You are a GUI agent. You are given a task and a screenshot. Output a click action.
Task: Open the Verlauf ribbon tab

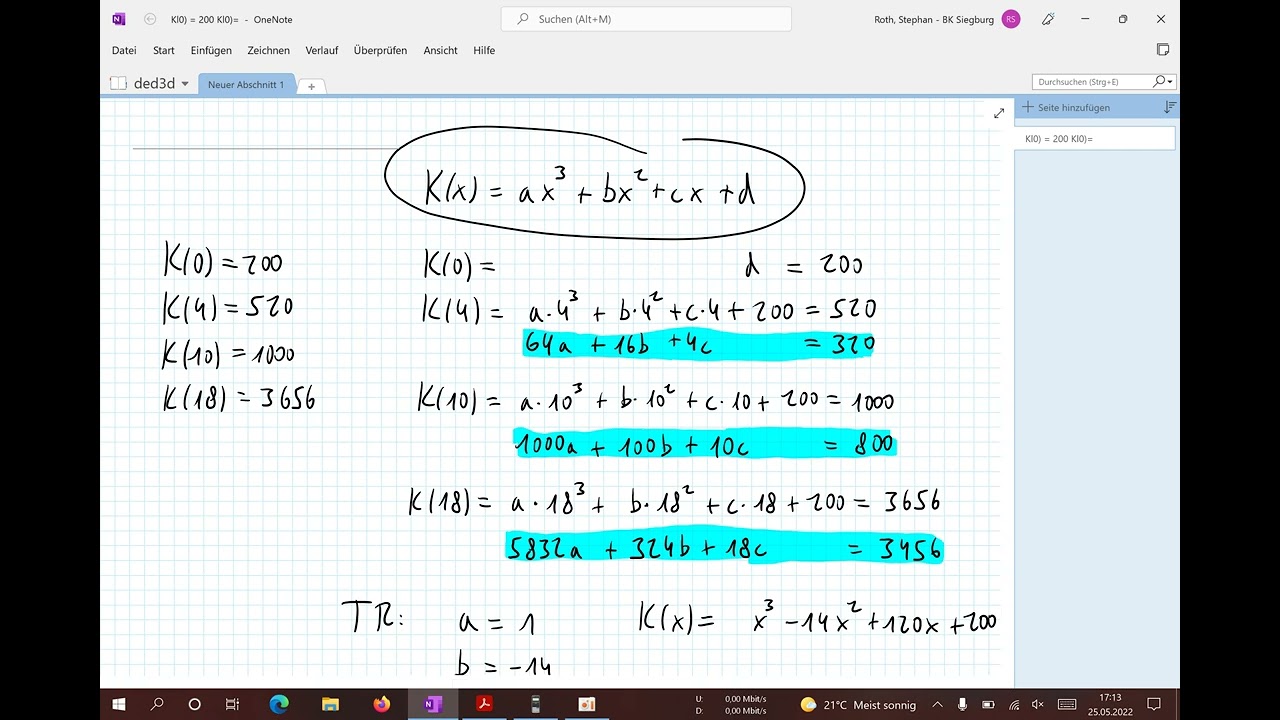click(322, 50)
